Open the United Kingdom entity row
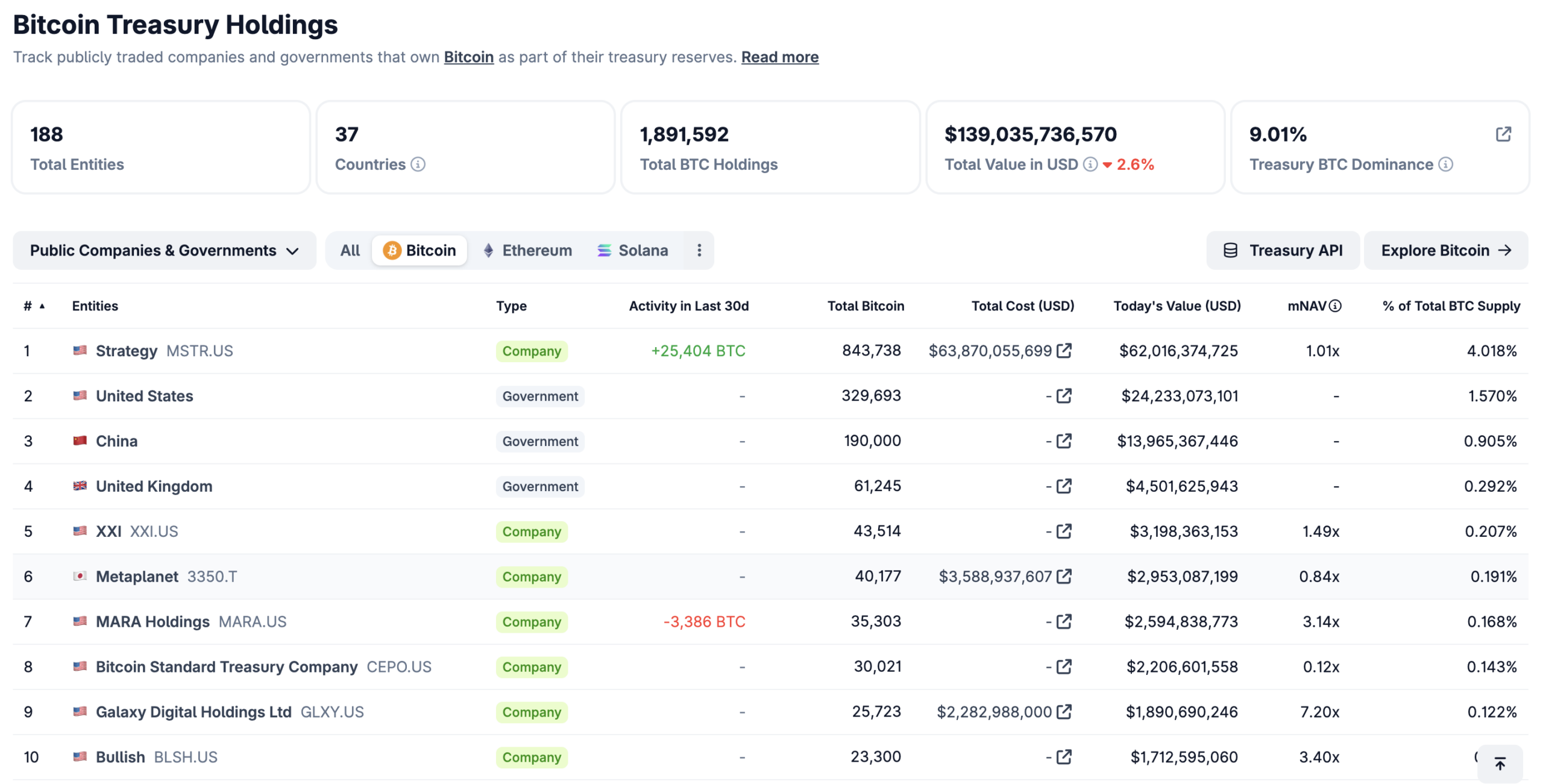This screenshot has height=784, width=1543. pyautogui.click(x=154, y=486)
